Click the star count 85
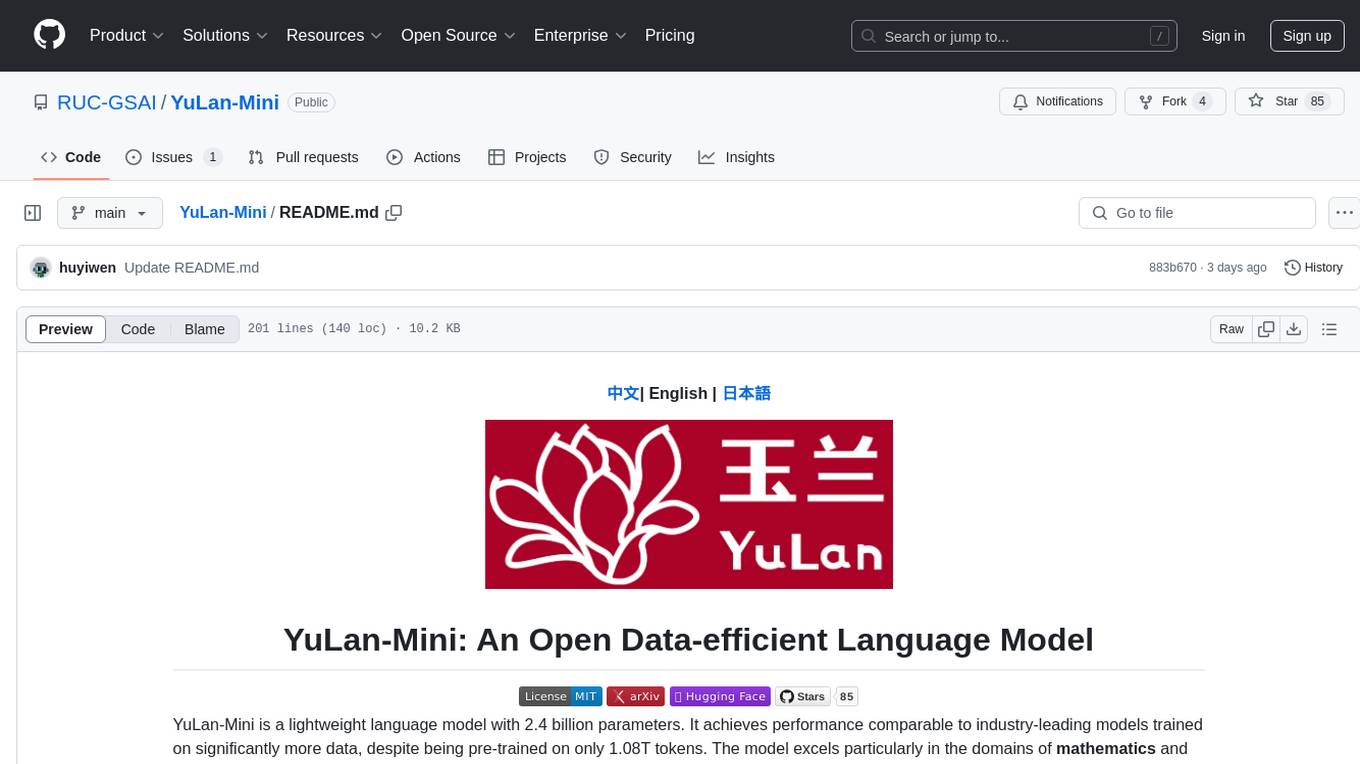Image resolution: width=1360 pixels, height=764 pixels. tap(1317, 101)
